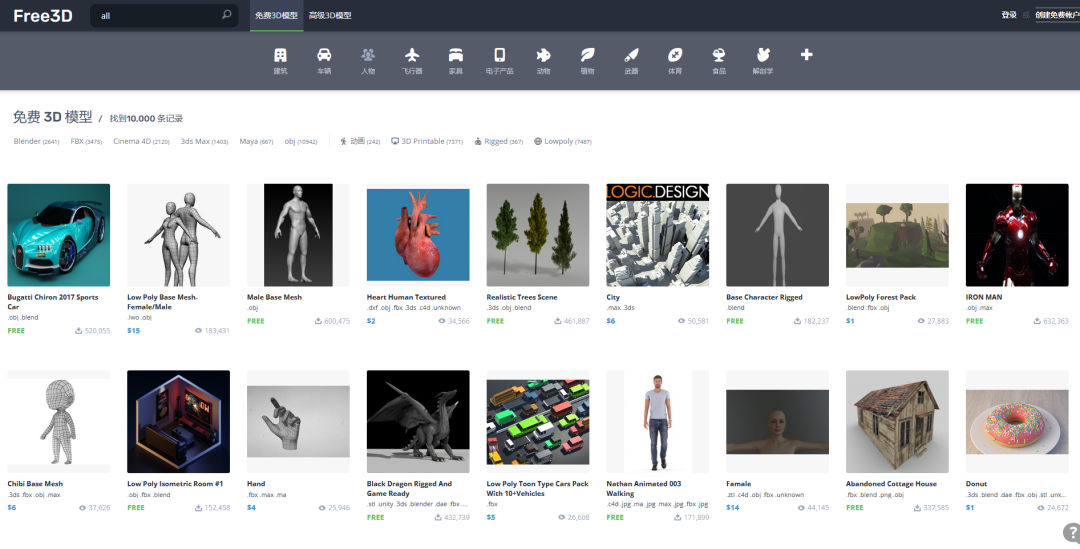Select the weapons (武器) category icon
Screen dimensions: 1080x549
[631, 55]
